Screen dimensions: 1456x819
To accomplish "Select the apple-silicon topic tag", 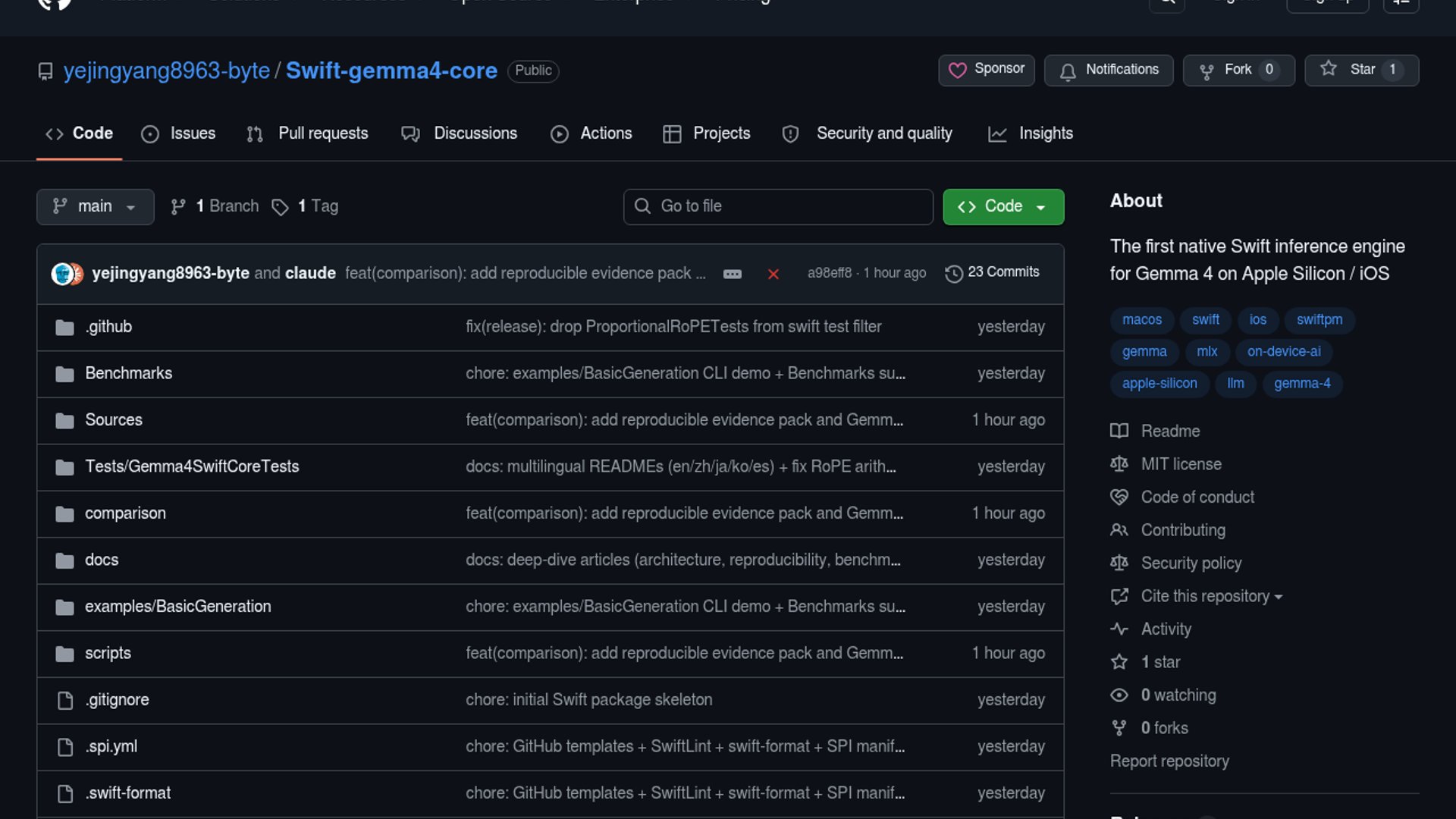I will pyautogui.click(x=1159, y=383).
